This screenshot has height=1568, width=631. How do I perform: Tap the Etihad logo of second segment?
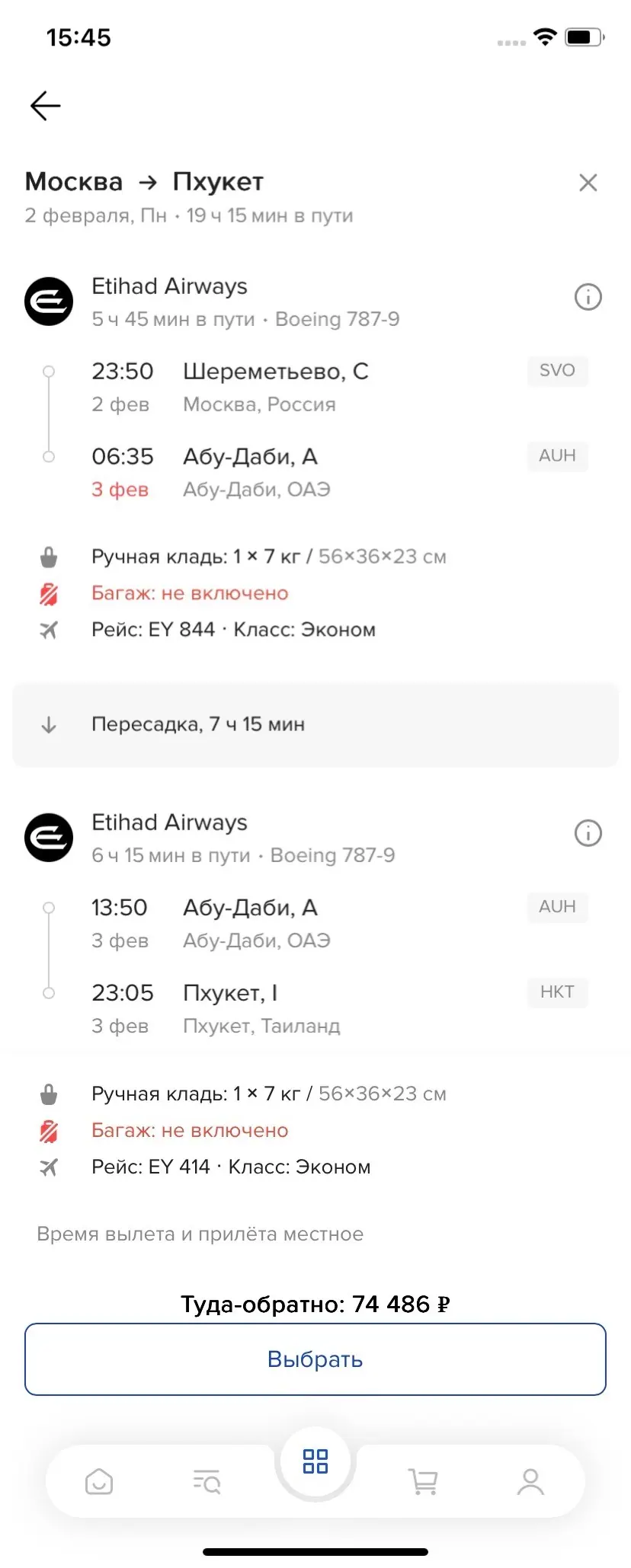(x=49, y=838)
